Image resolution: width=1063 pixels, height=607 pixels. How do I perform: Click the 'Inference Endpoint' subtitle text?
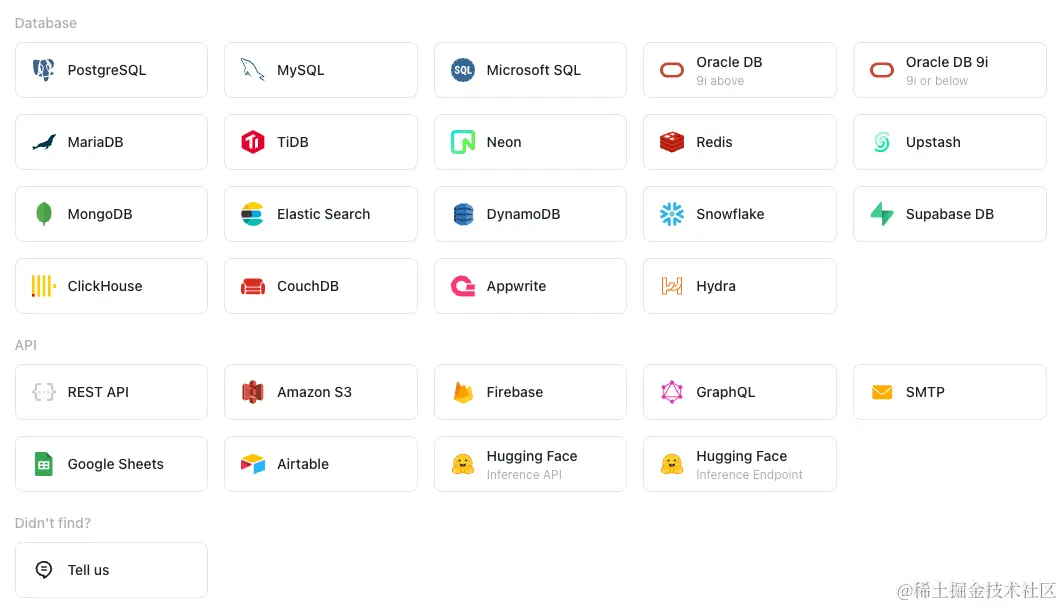tap(749, 475)
